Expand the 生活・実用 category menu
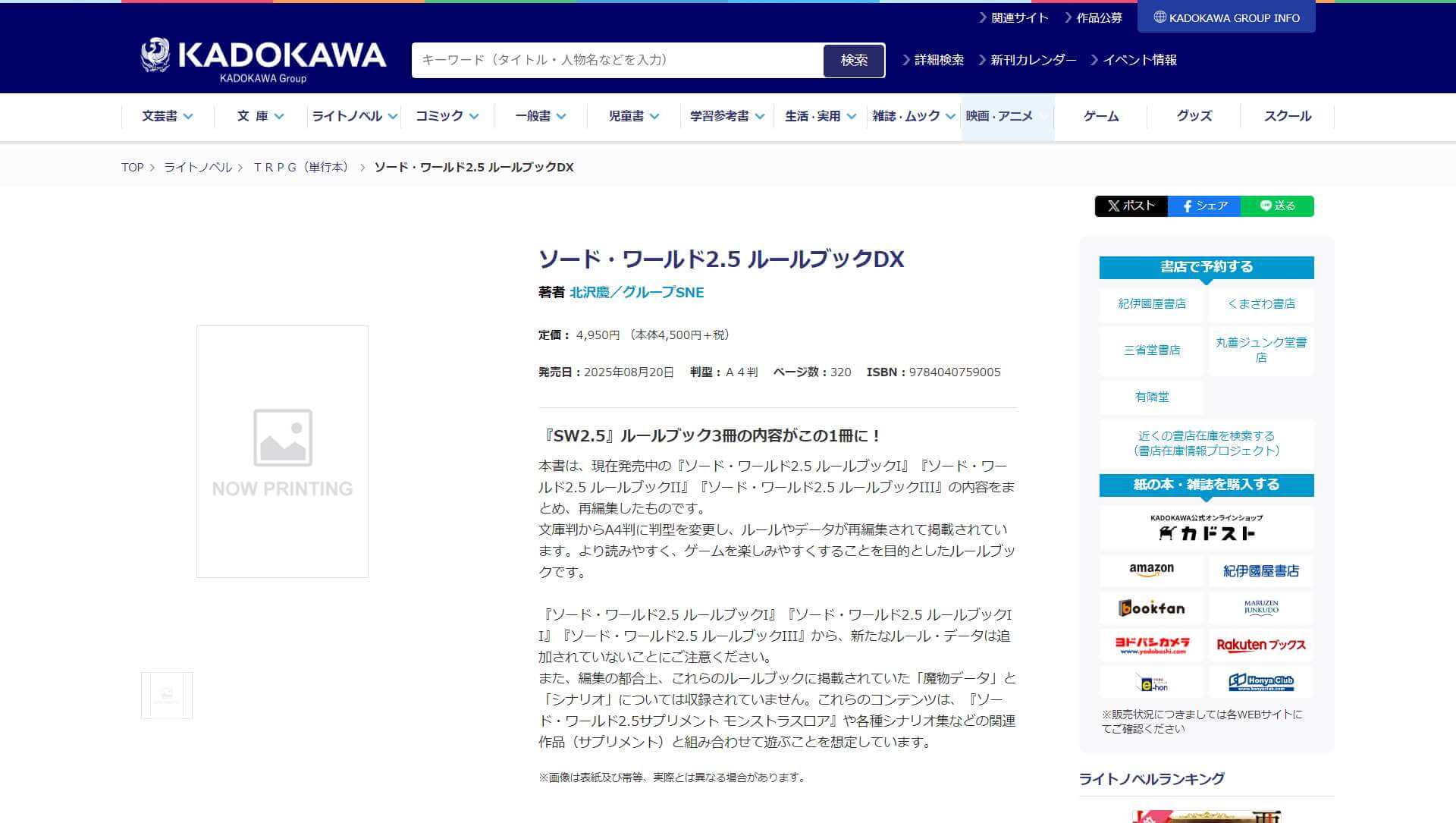The image size is (1456, 823). pos(820,116)
